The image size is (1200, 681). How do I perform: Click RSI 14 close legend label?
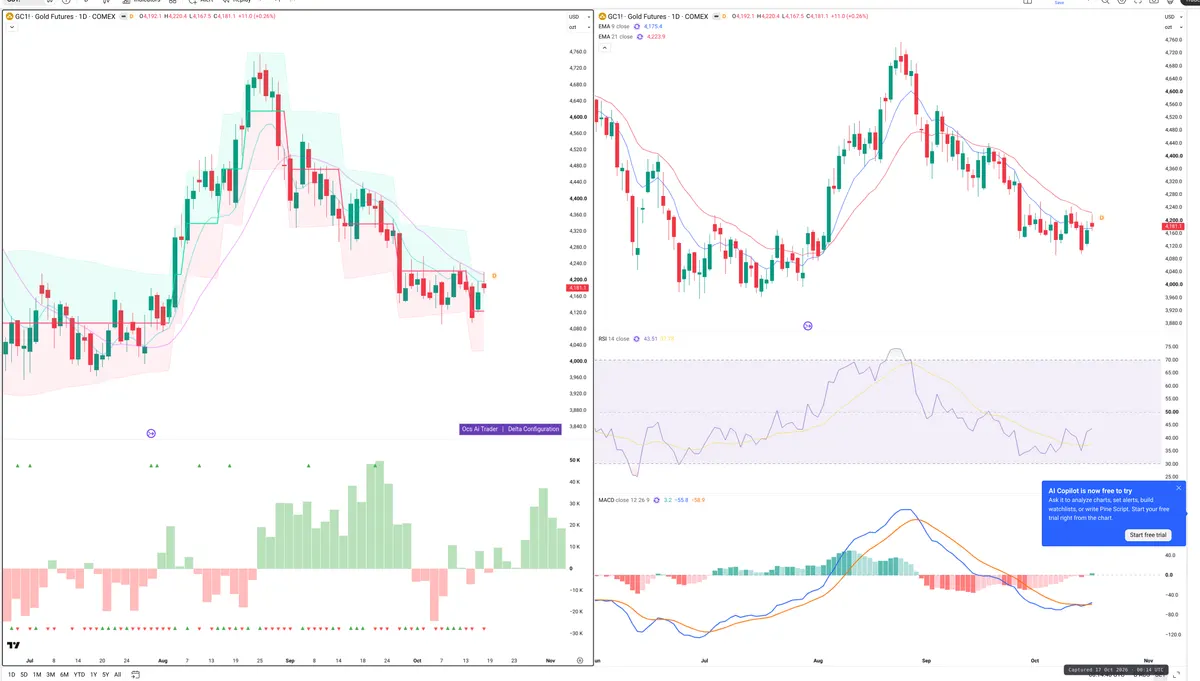tap(615, 339)
